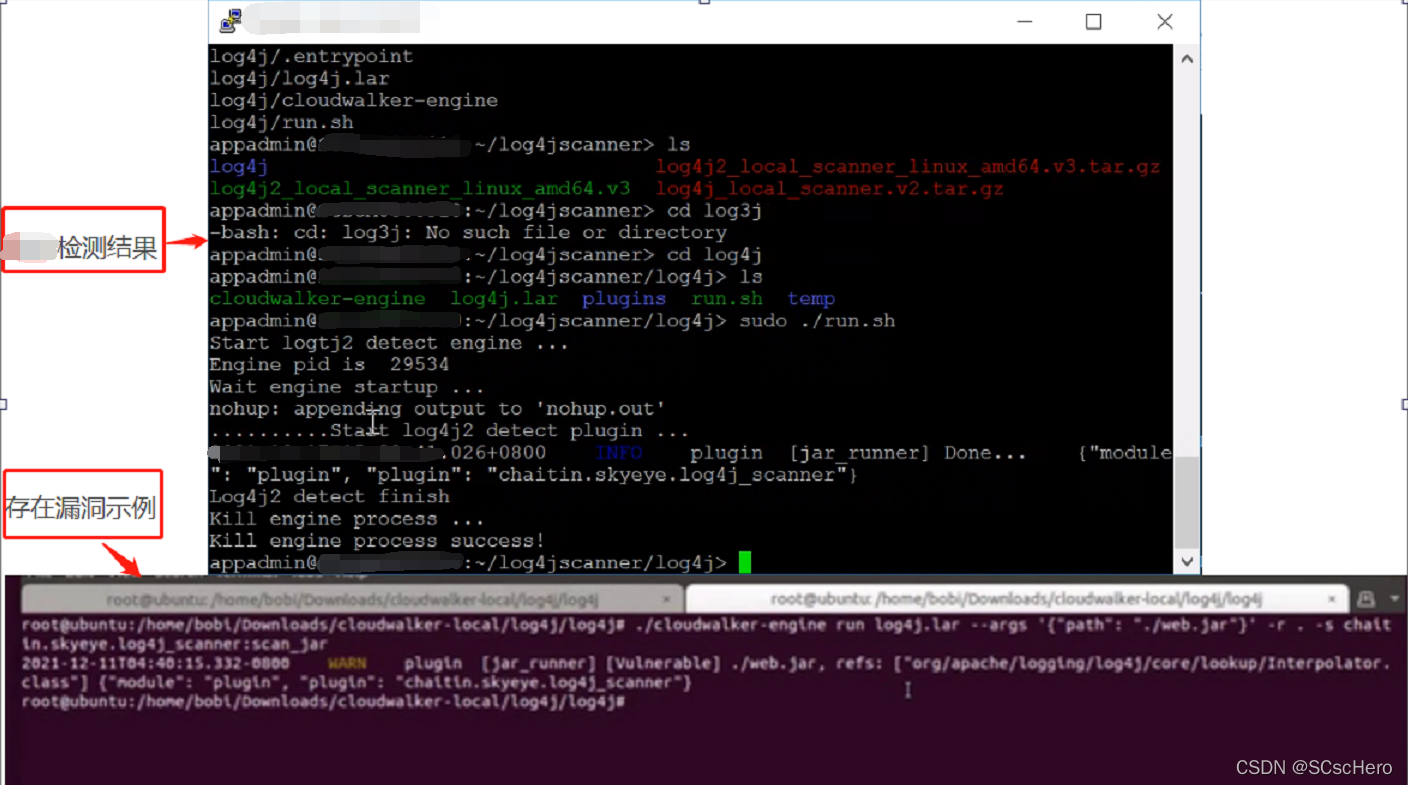This screenshot has height=785, width=1408.
Task: Open a new tab in Ubuntu terminal
Action: click(x=1366, y=599)
